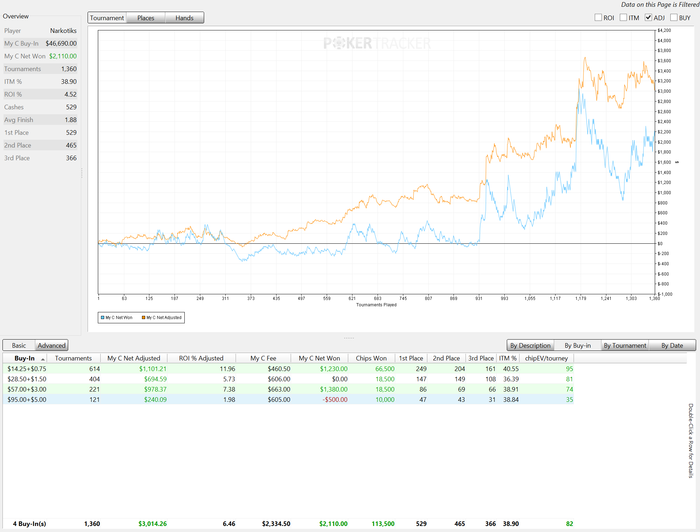The width and height of the screenshot is (700, 532).
Task: Click the Player Narkotiks row
Action: click(x=40, y=31)
